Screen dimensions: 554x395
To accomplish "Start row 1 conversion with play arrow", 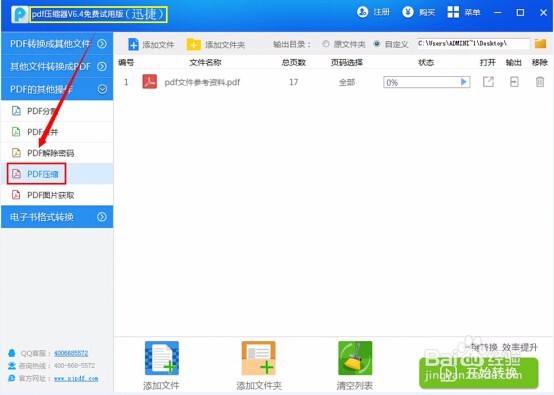I will 464,82.
